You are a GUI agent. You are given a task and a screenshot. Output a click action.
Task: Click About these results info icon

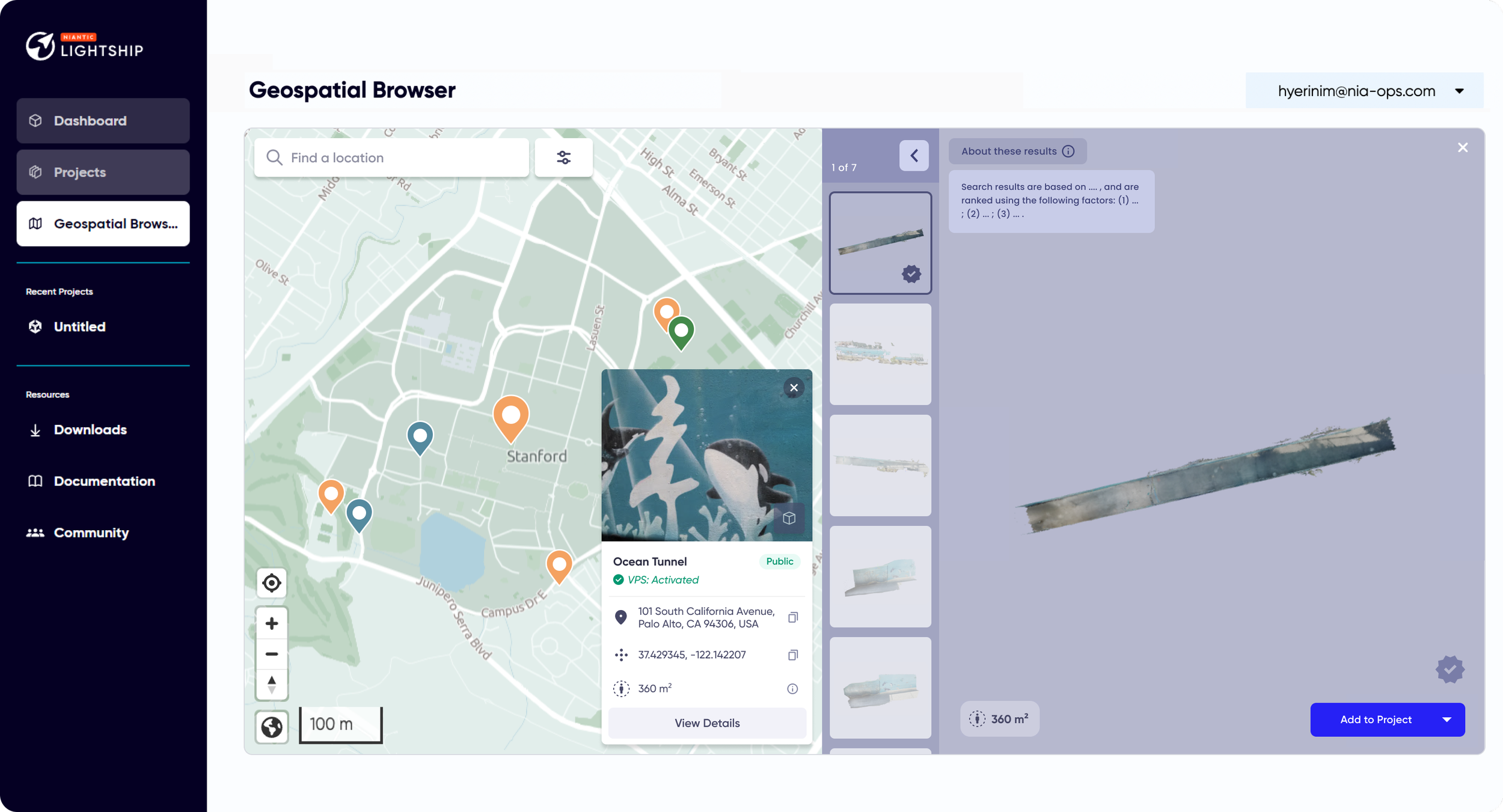pyautogui.click(x=1068, y=151)
